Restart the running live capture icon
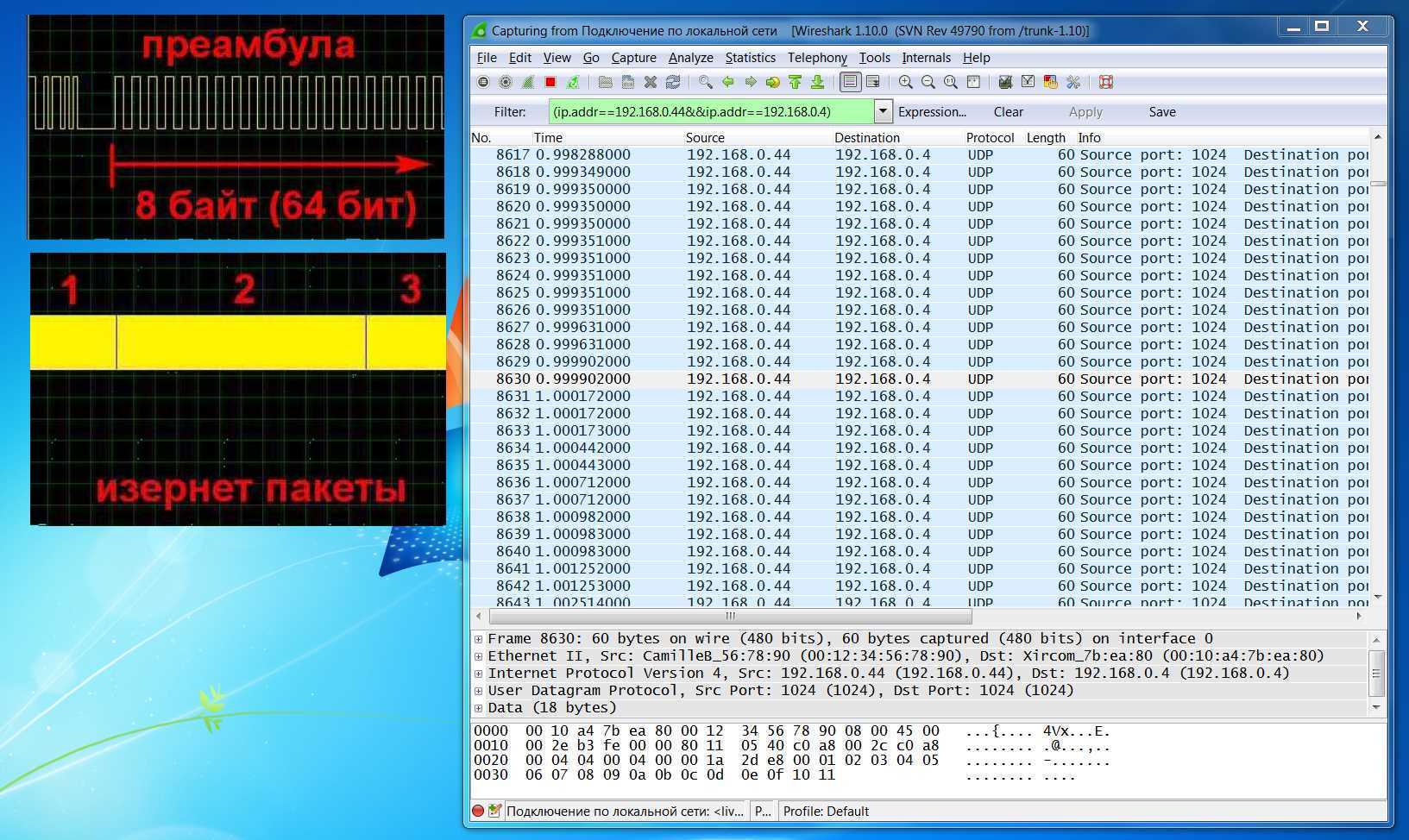The image size is (1409, 840). click(x=573, y=82)
